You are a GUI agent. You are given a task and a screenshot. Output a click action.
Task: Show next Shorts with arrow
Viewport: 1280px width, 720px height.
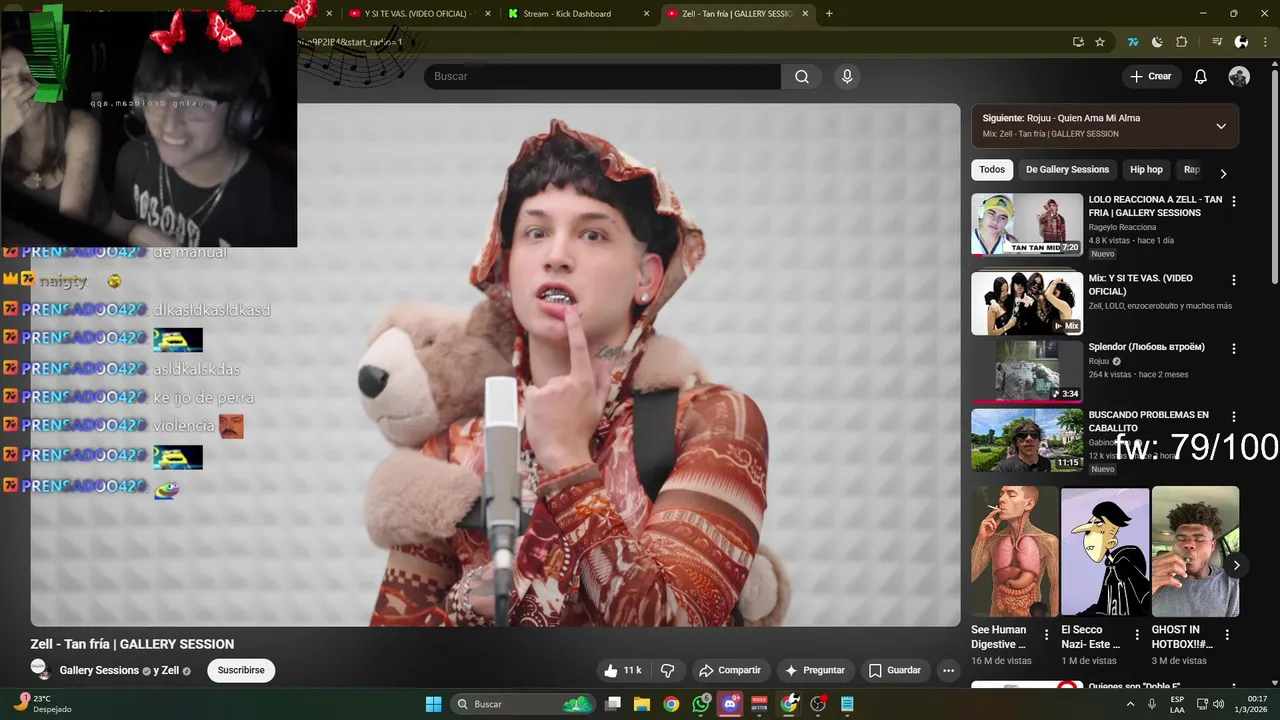click(x=1236, y=565)
